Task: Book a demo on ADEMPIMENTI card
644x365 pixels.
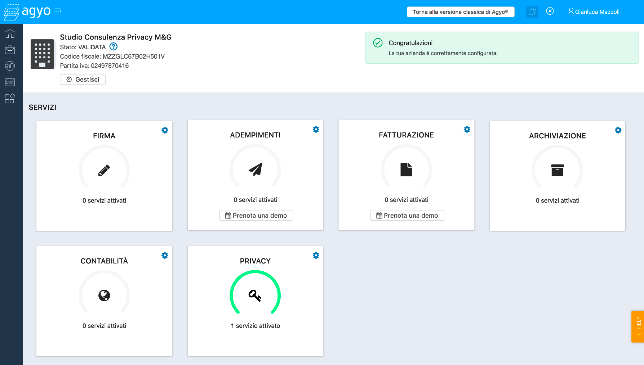Action: [x=255, y=216]
